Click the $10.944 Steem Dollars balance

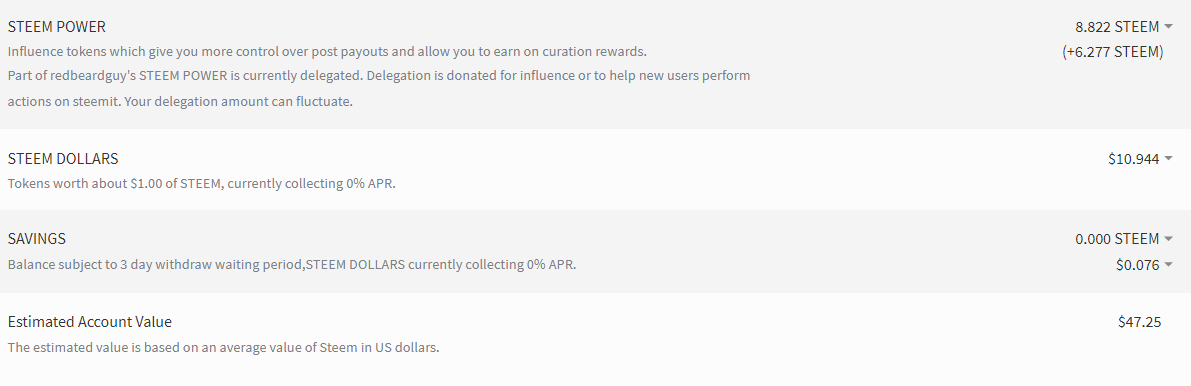[x=1133, y=159]
